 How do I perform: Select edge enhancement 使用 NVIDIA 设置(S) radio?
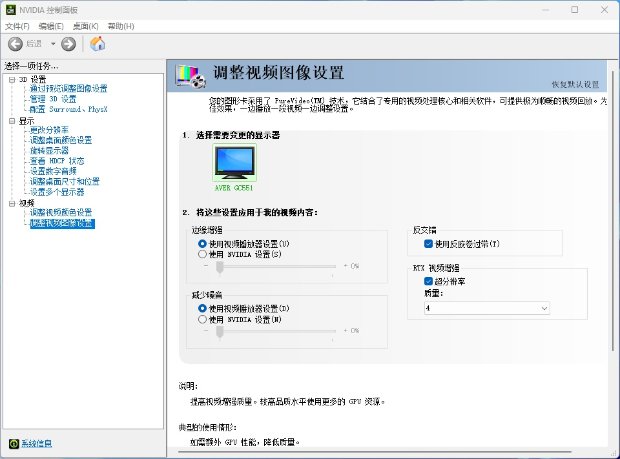pyautogui.click(x=202, y=254)
